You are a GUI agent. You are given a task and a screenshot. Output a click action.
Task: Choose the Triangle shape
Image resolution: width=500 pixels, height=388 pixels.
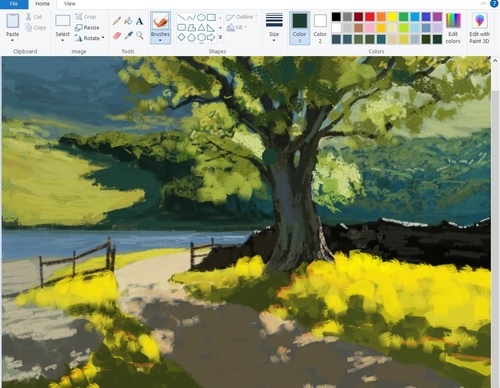[201, 27]
